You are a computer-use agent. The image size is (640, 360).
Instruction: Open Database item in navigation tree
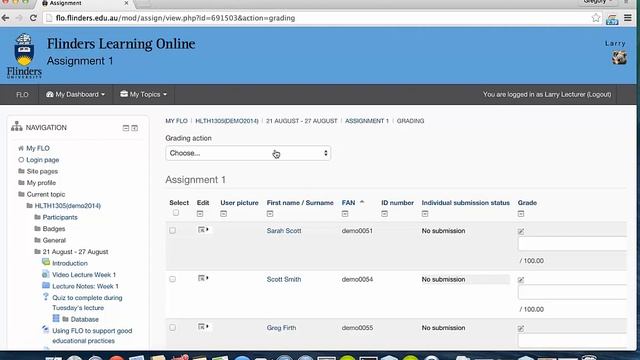(x=84, y=319)
